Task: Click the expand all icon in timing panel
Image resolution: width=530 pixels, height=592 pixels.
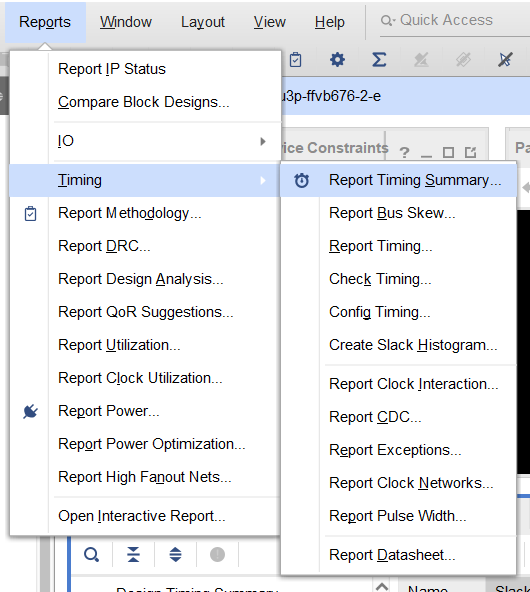Action: click(x=175, y=555)
